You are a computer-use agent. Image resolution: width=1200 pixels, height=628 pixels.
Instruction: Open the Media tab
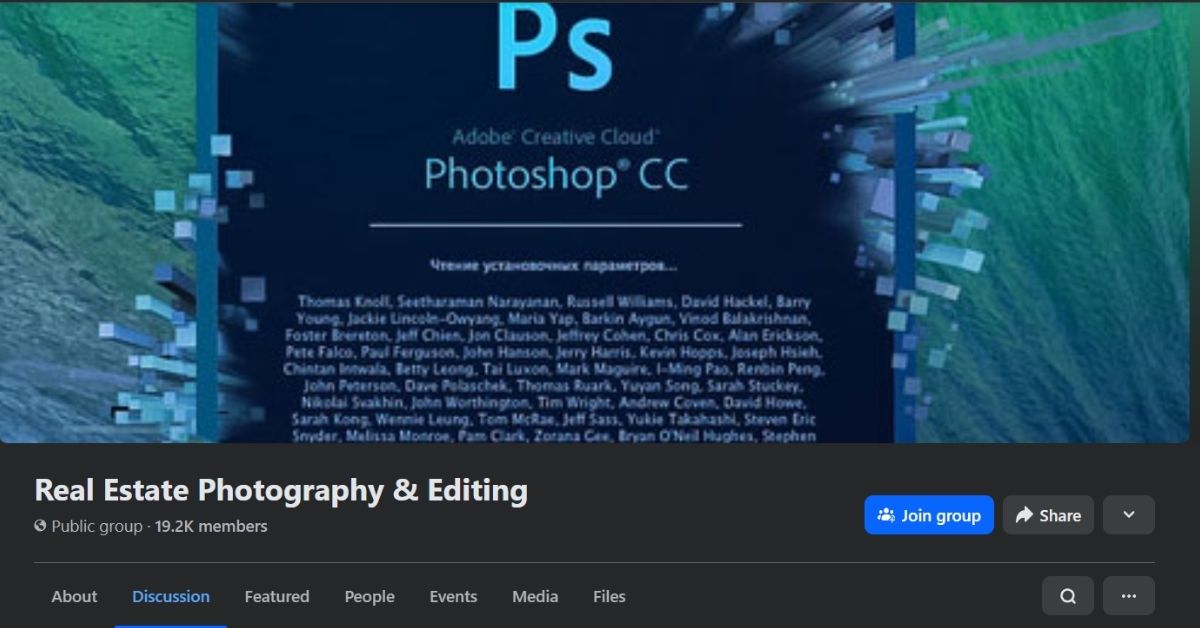tap(535, 597)
